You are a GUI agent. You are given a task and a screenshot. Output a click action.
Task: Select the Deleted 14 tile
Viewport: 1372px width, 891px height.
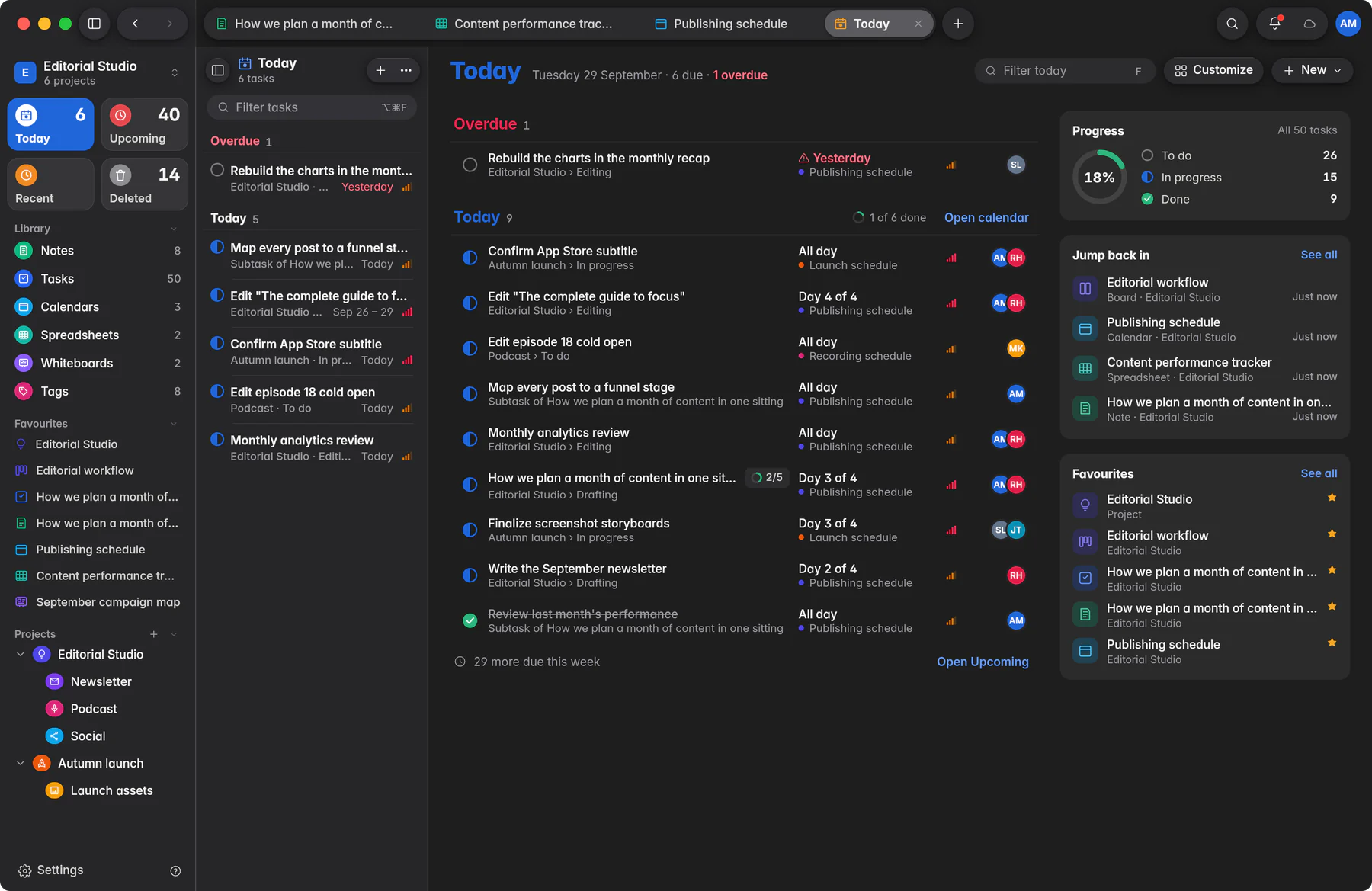pyautogui.click(x=144, y=184)
